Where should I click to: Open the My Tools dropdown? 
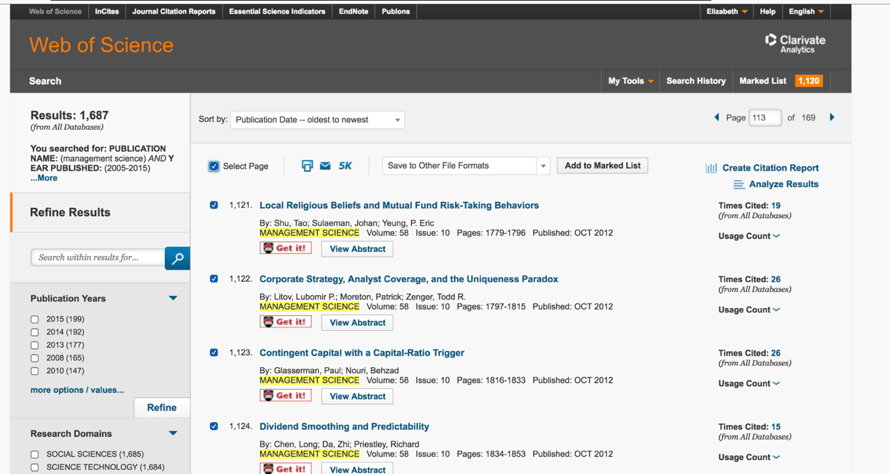631,81
